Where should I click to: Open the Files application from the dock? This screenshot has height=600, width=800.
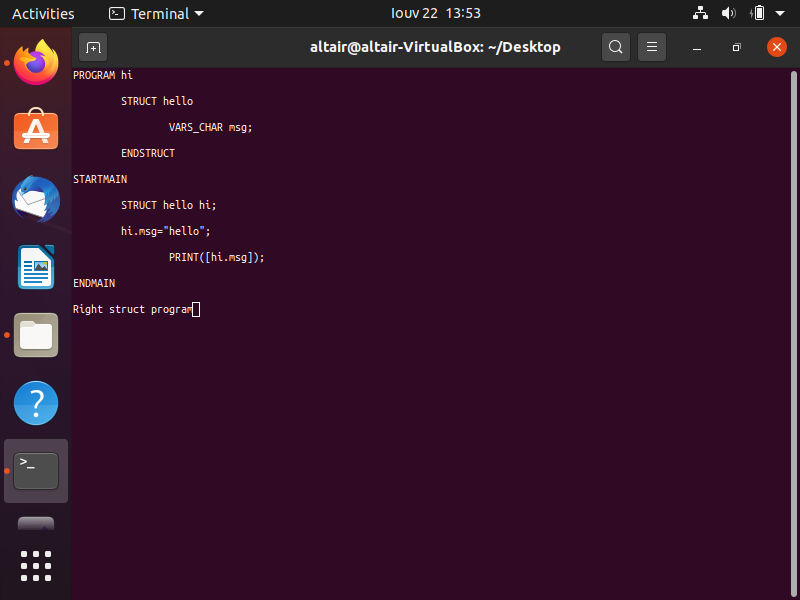(x=35, y=335)
